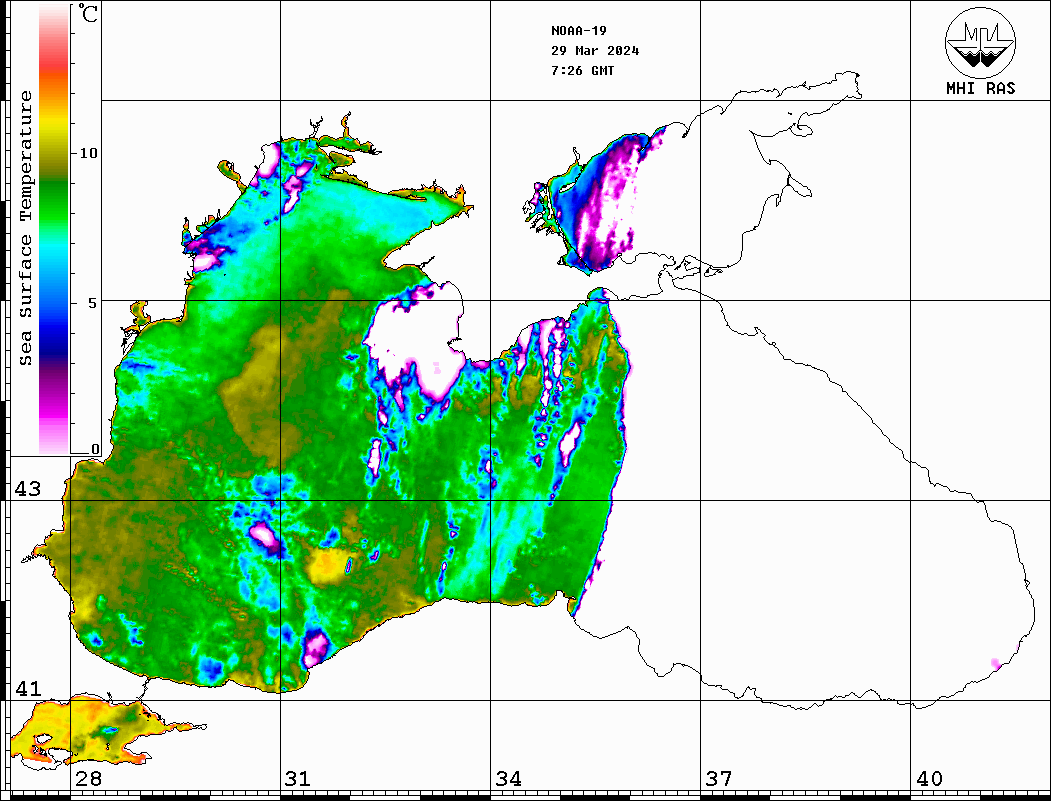Click the '10' mark on temperature scale
The width and height of the screenshot is (1051, 801).
[x=88, y=153]
